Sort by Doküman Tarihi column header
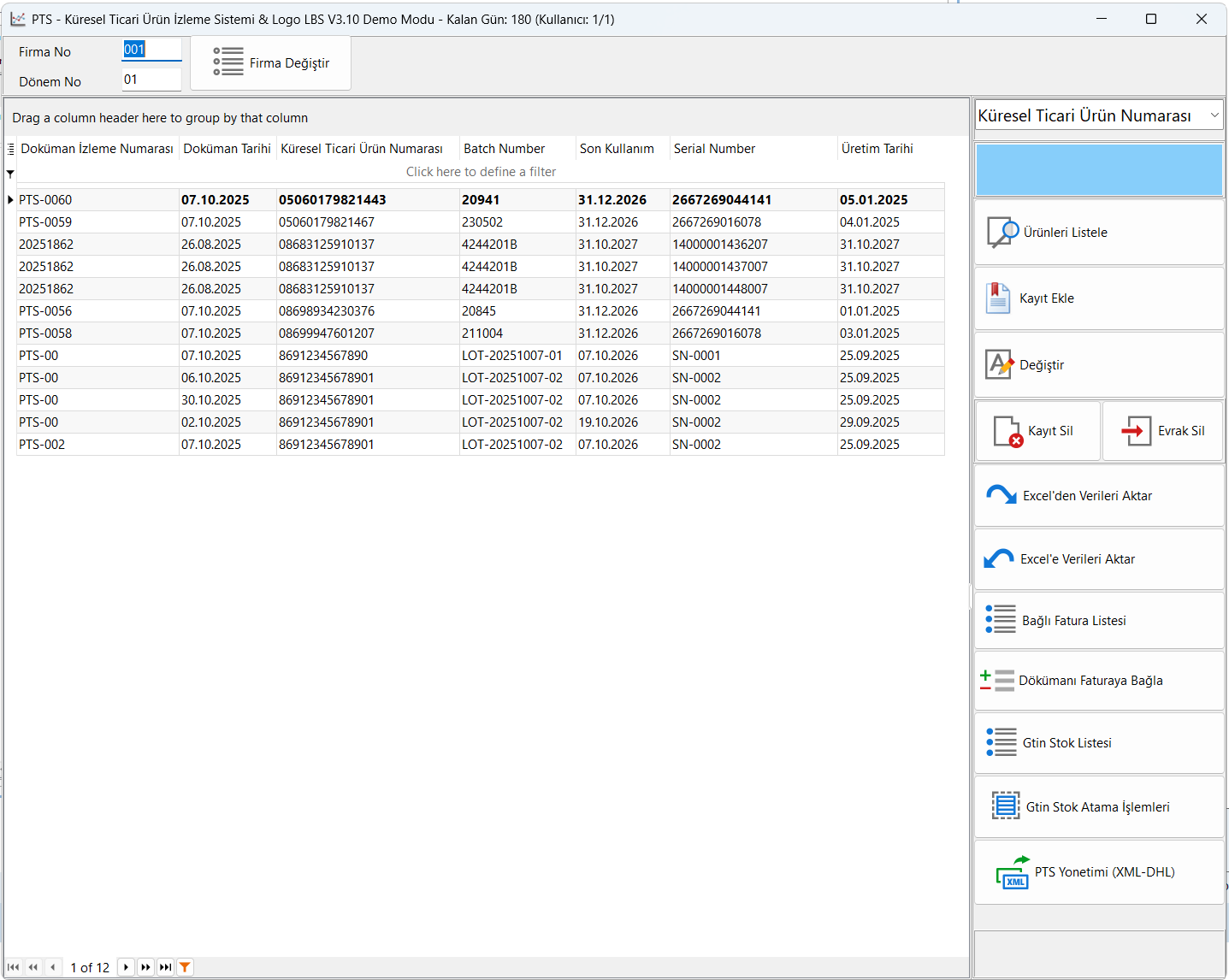 [227, 149]
